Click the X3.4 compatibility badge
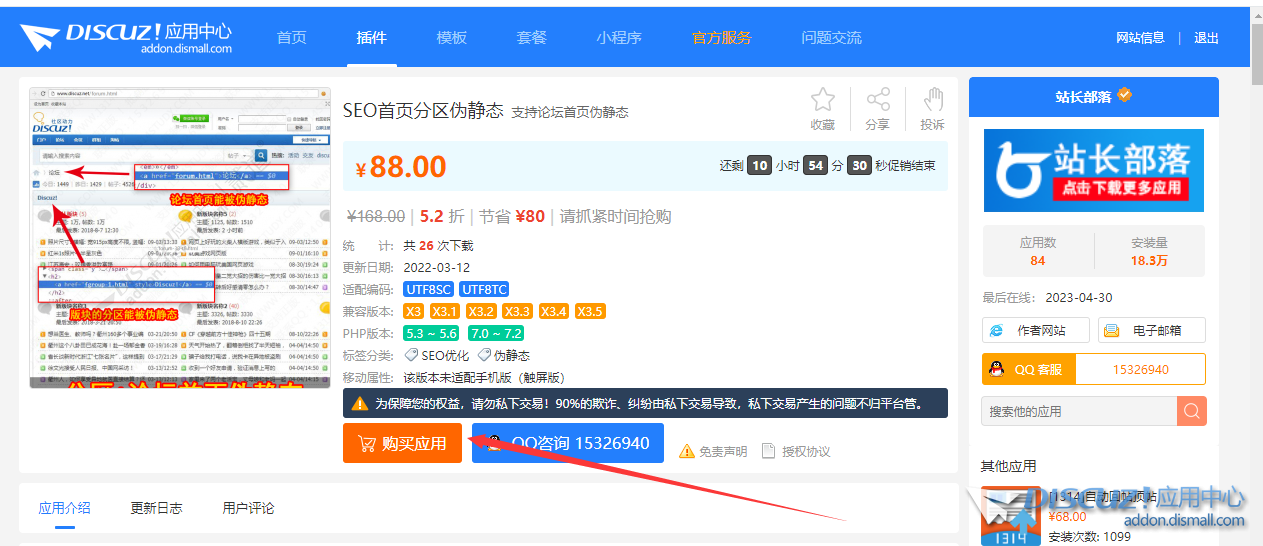Screen dimensions: 1263x546 coord(554,311)
